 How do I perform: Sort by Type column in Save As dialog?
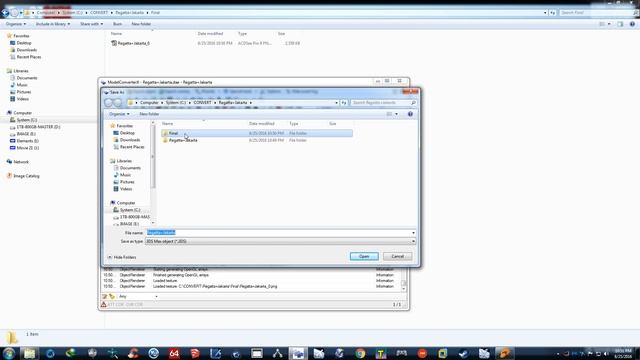293,124
